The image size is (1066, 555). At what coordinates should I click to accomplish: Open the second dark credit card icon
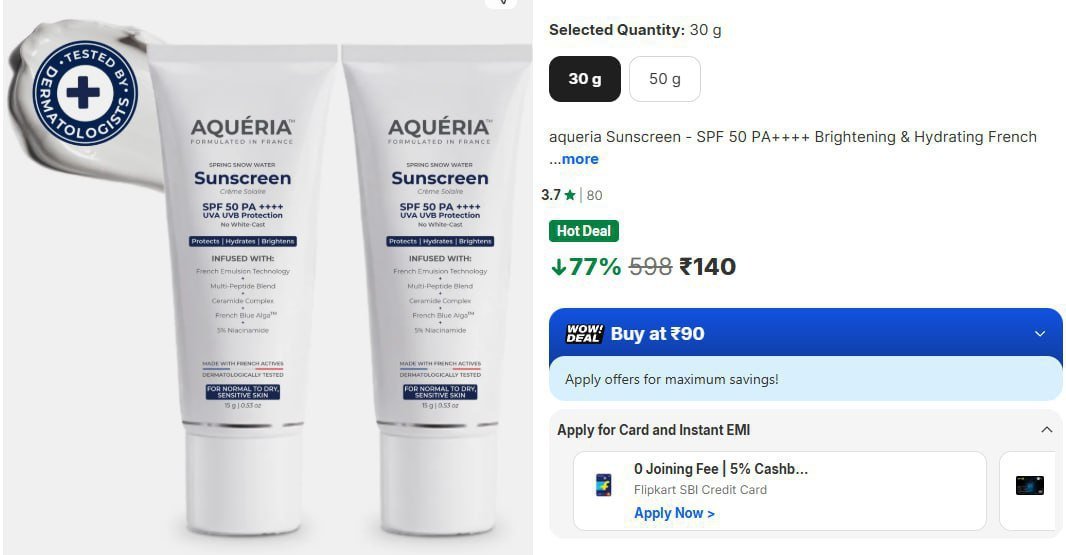click(1029, 486)
